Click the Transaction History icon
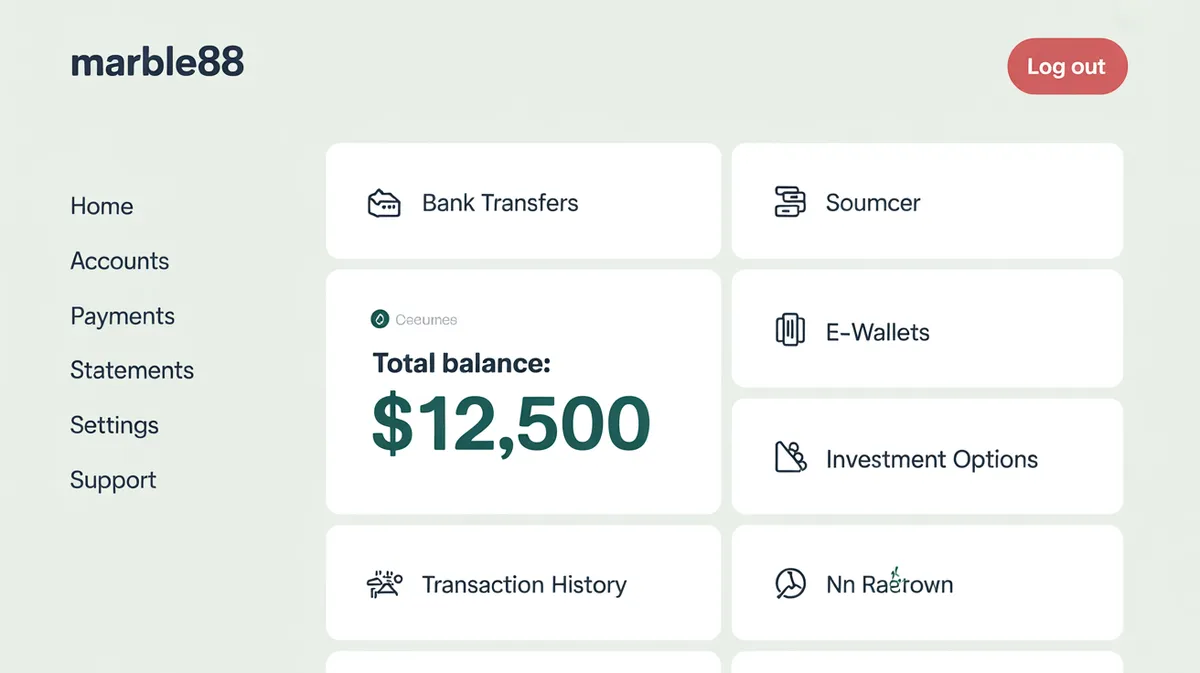This screenshot has width=1200, height=673. tap(384, 584)
